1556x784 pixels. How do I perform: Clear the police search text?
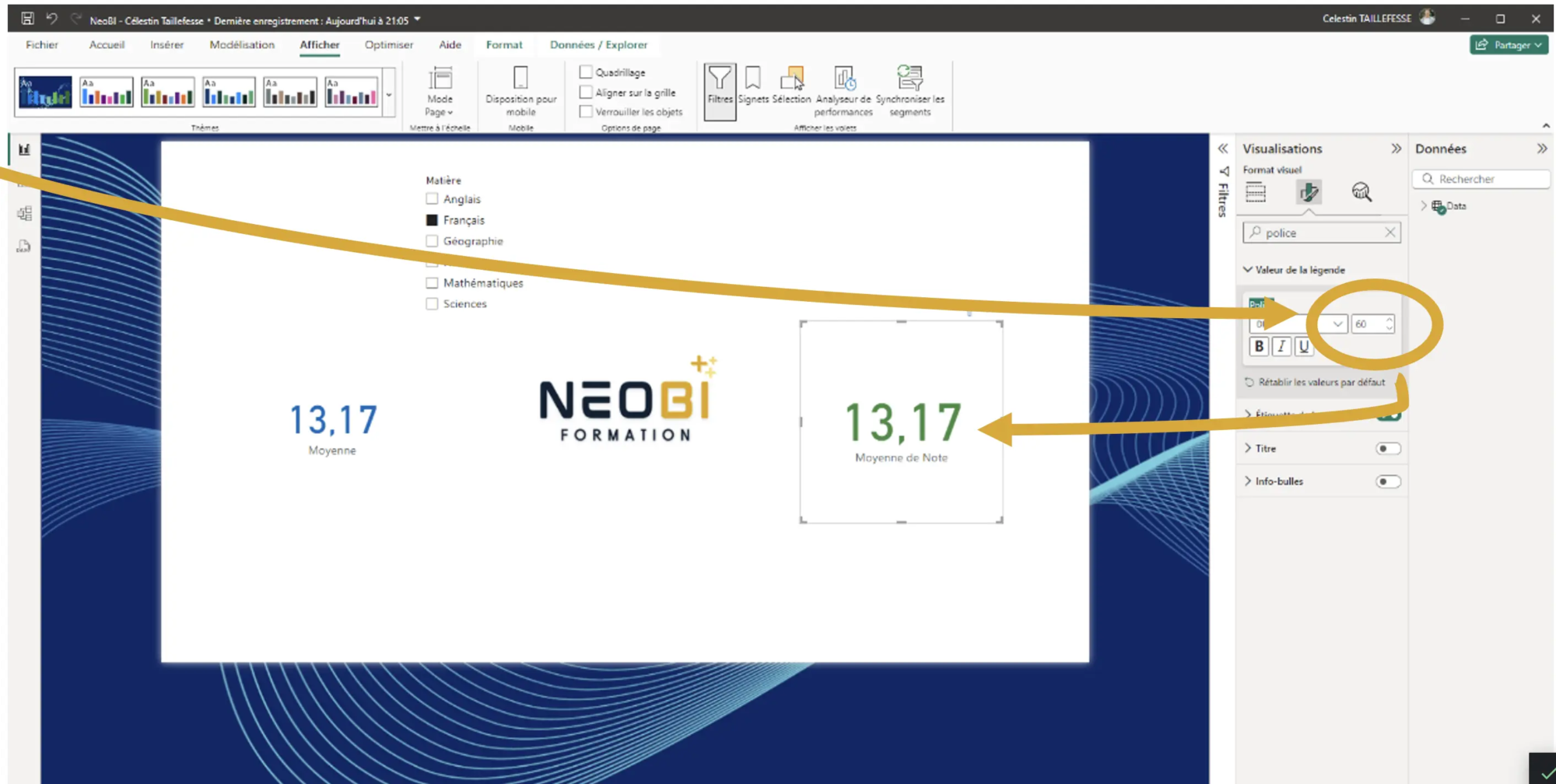point(1390,233)
